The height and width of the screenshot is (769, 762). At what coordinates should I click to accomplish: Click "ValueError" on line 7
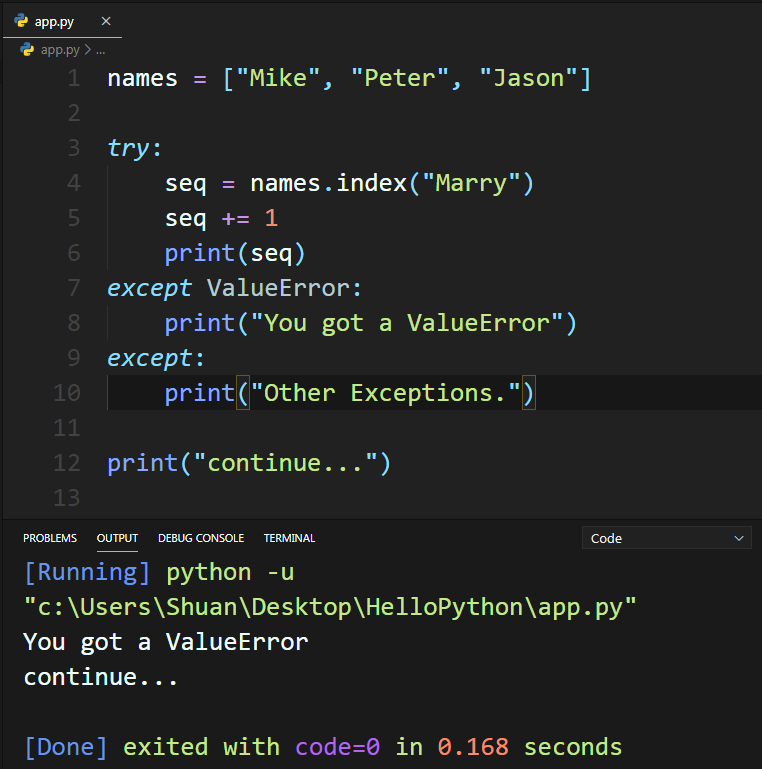pyautogui.click(x=278, y=287)
